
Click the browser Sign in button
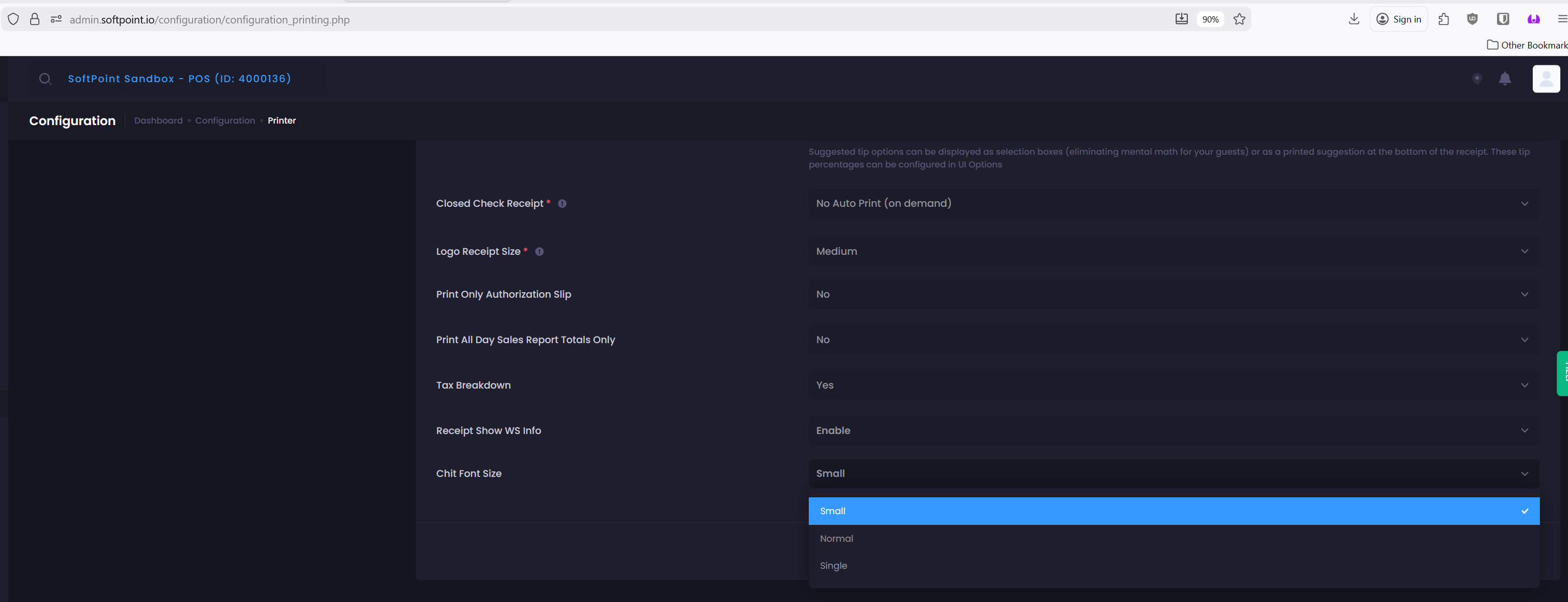(1399, 19)
